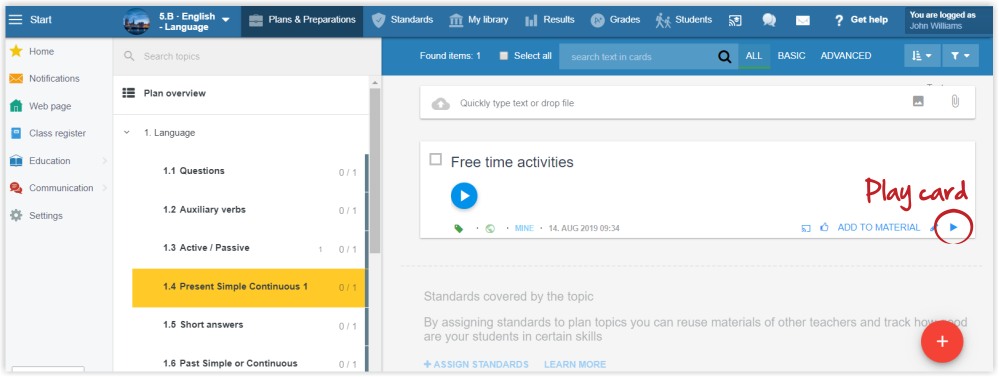Screen dimensions: 999x377
Task: Click the small Play card arrow
Action: [x=954, y=227]
